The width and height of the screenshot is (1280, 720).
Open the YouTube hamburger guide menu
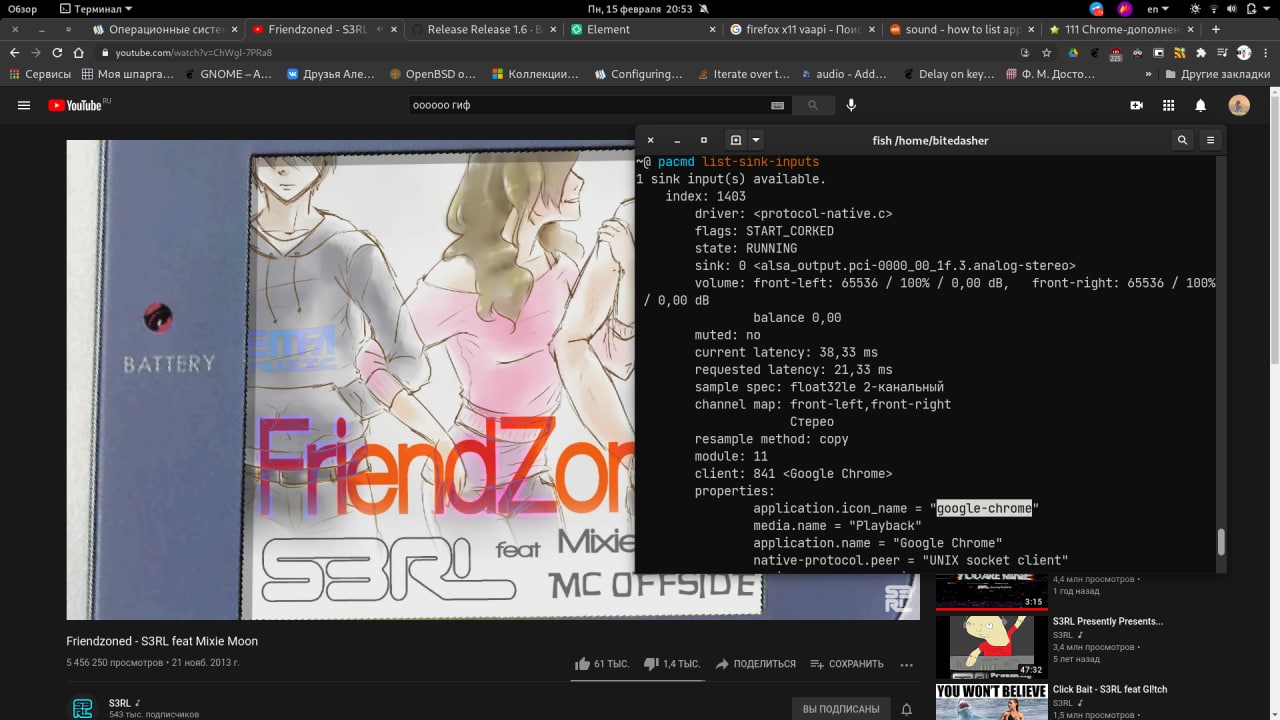pos(24,105)
